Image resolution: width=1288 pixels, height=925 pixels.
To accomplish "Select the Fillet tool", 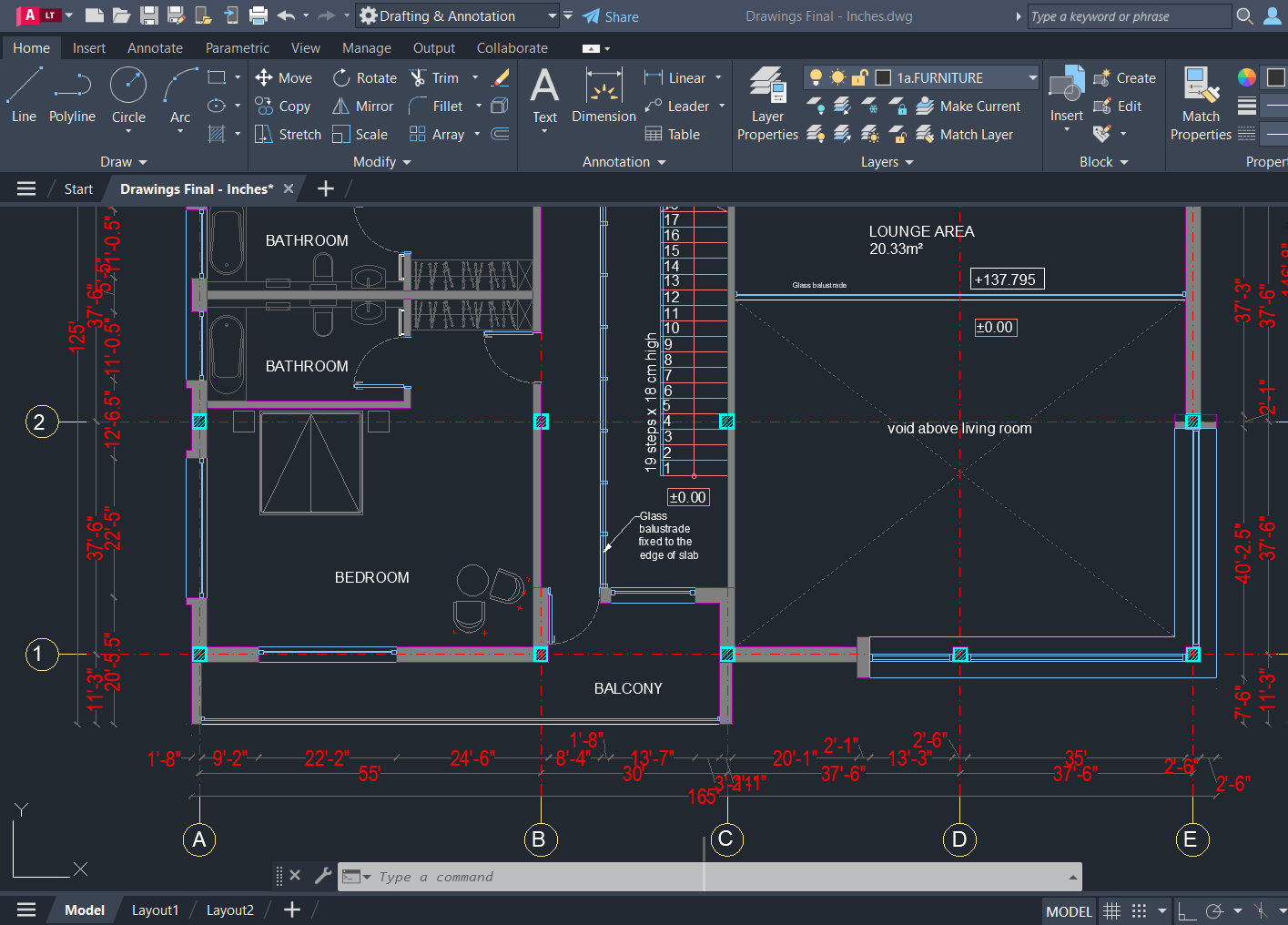I will [x=436, y=107].
